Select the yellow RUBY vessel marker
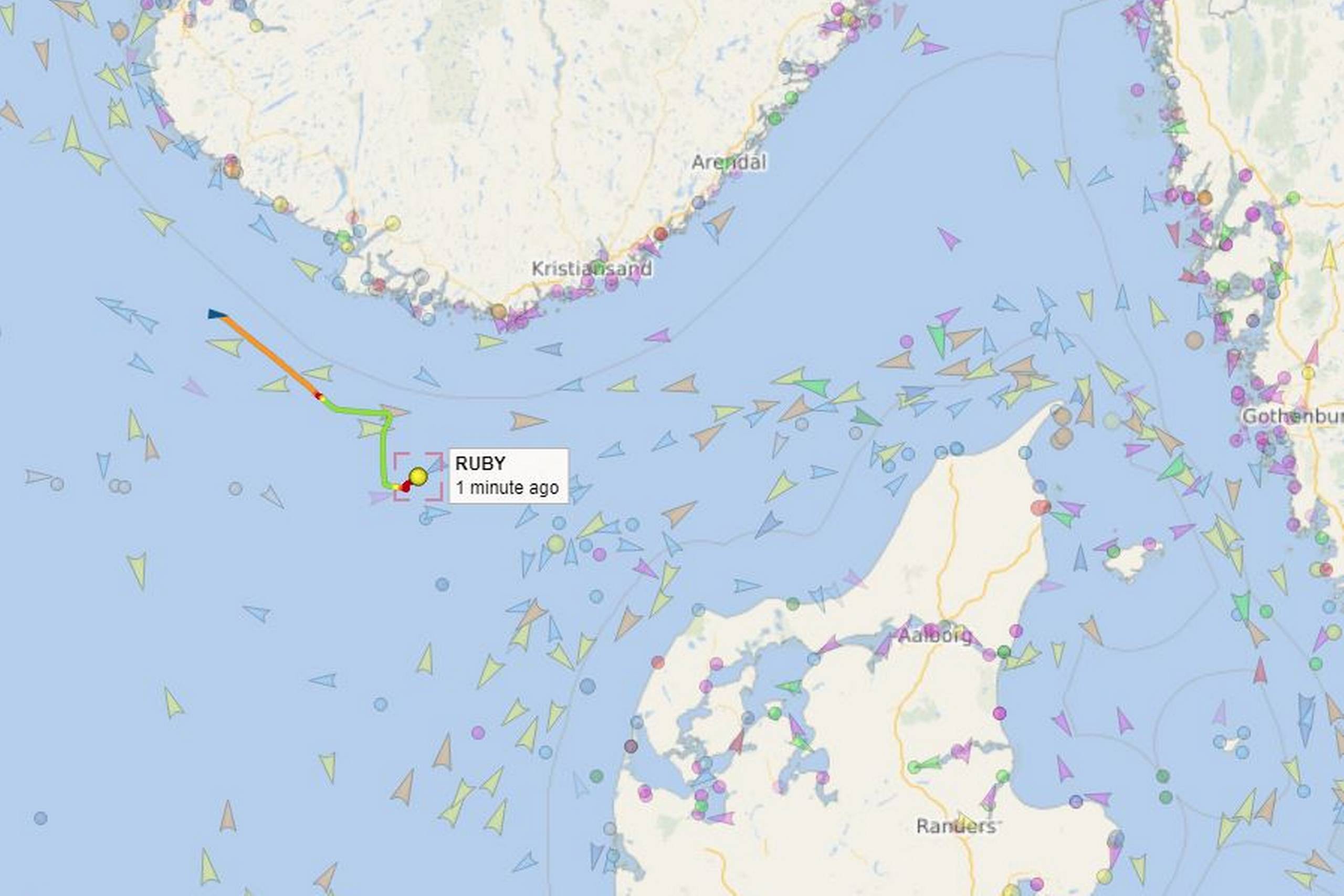 coord(418,477)
